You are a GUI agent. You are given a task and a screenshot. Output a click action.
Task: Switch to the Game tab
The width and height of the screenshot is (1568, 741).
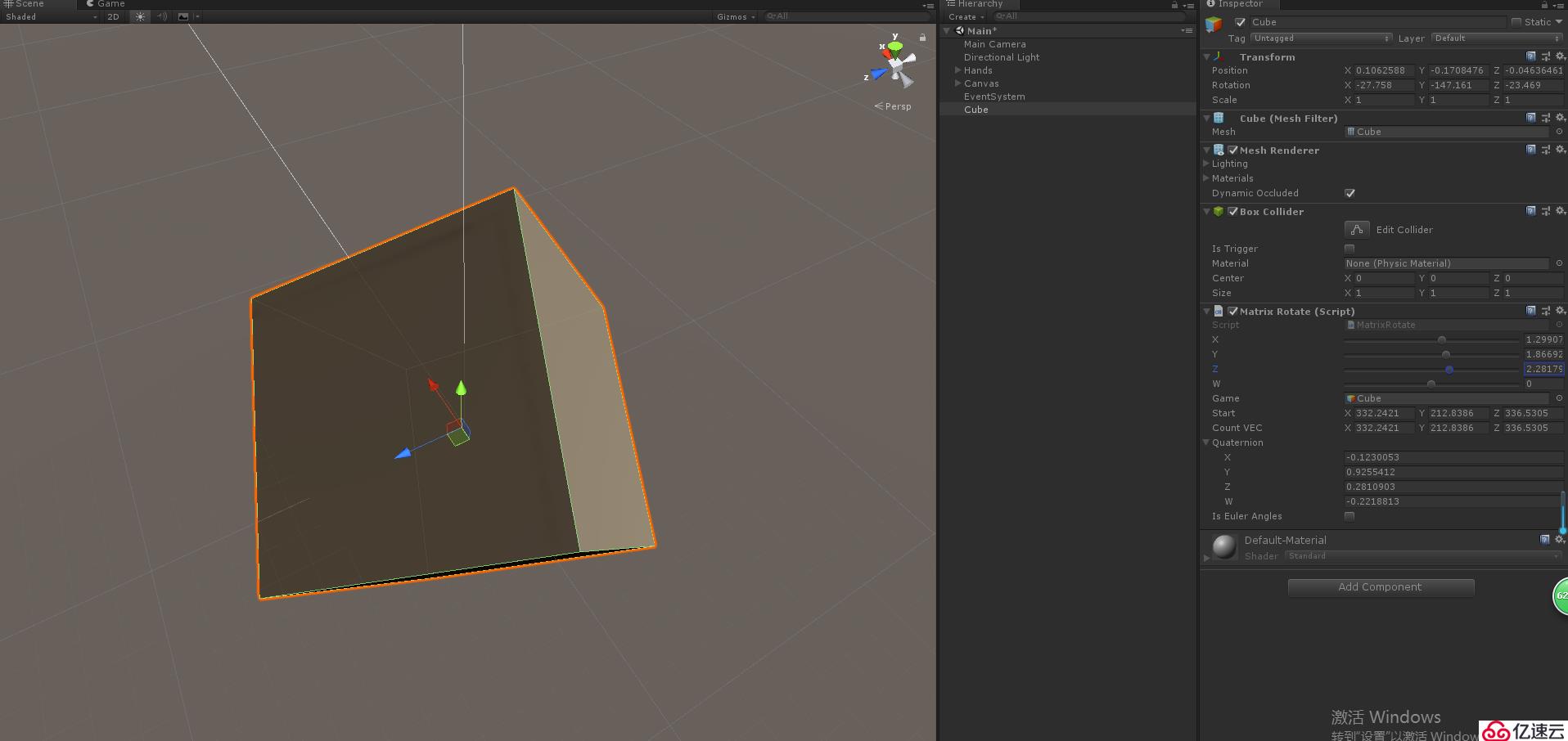[106, 4]
